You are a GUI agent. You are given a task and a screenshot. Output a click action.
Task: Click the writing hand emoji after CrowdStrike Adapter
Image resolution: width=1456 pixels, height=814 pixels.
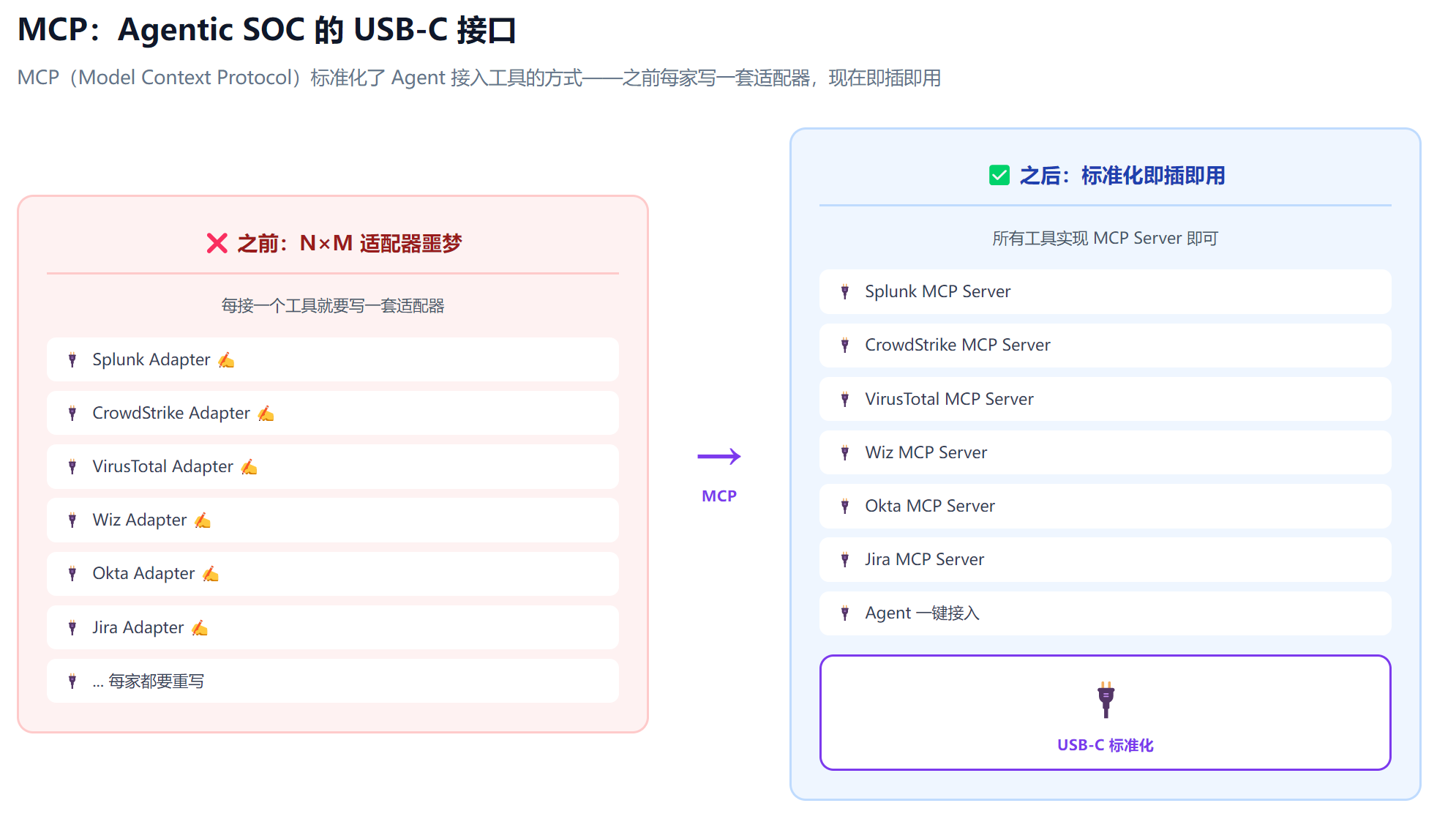(x=266, y=414)
